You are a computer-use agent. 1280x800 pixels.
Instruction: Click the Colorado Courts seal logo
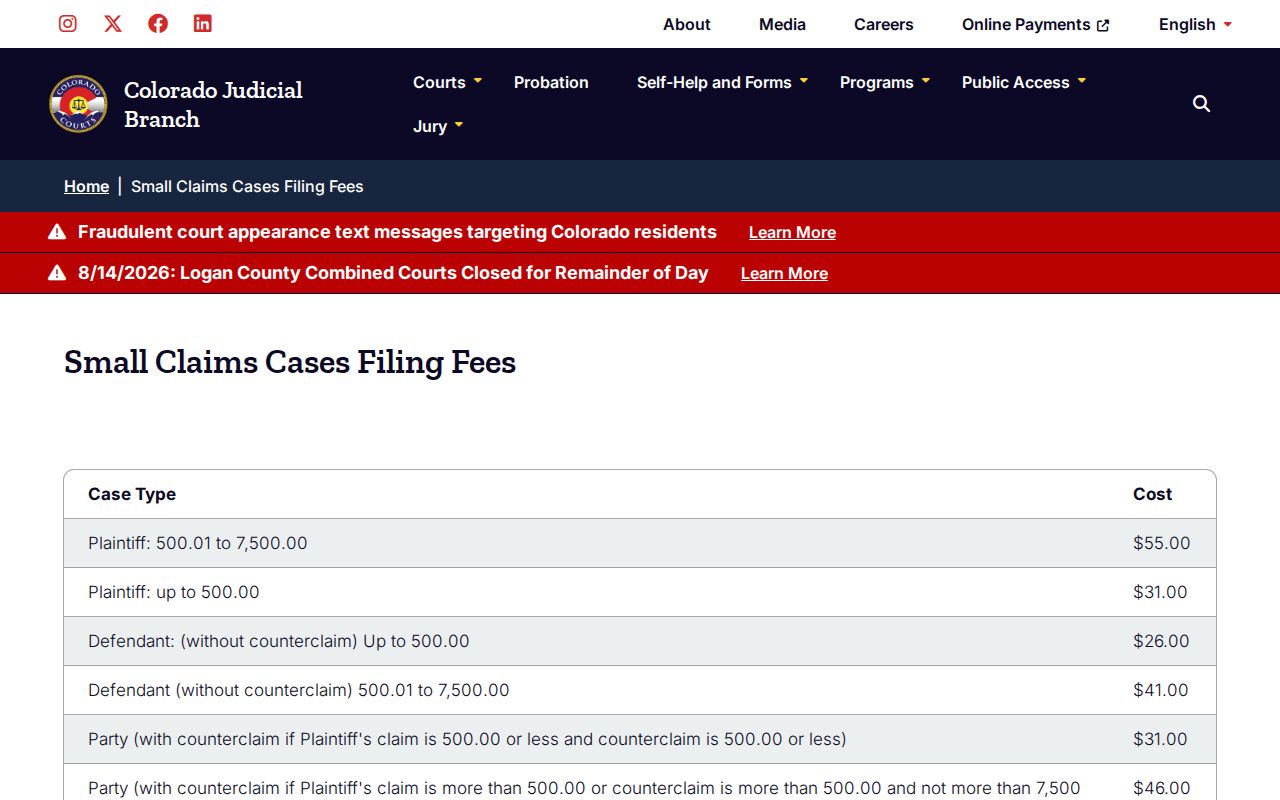tap(78, 104)
